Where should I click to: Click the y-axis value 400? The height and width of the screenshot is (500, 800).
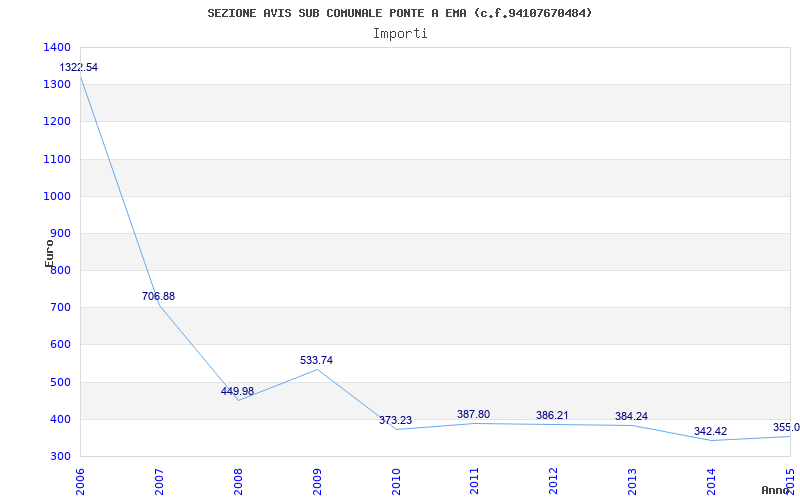(60, 419)
